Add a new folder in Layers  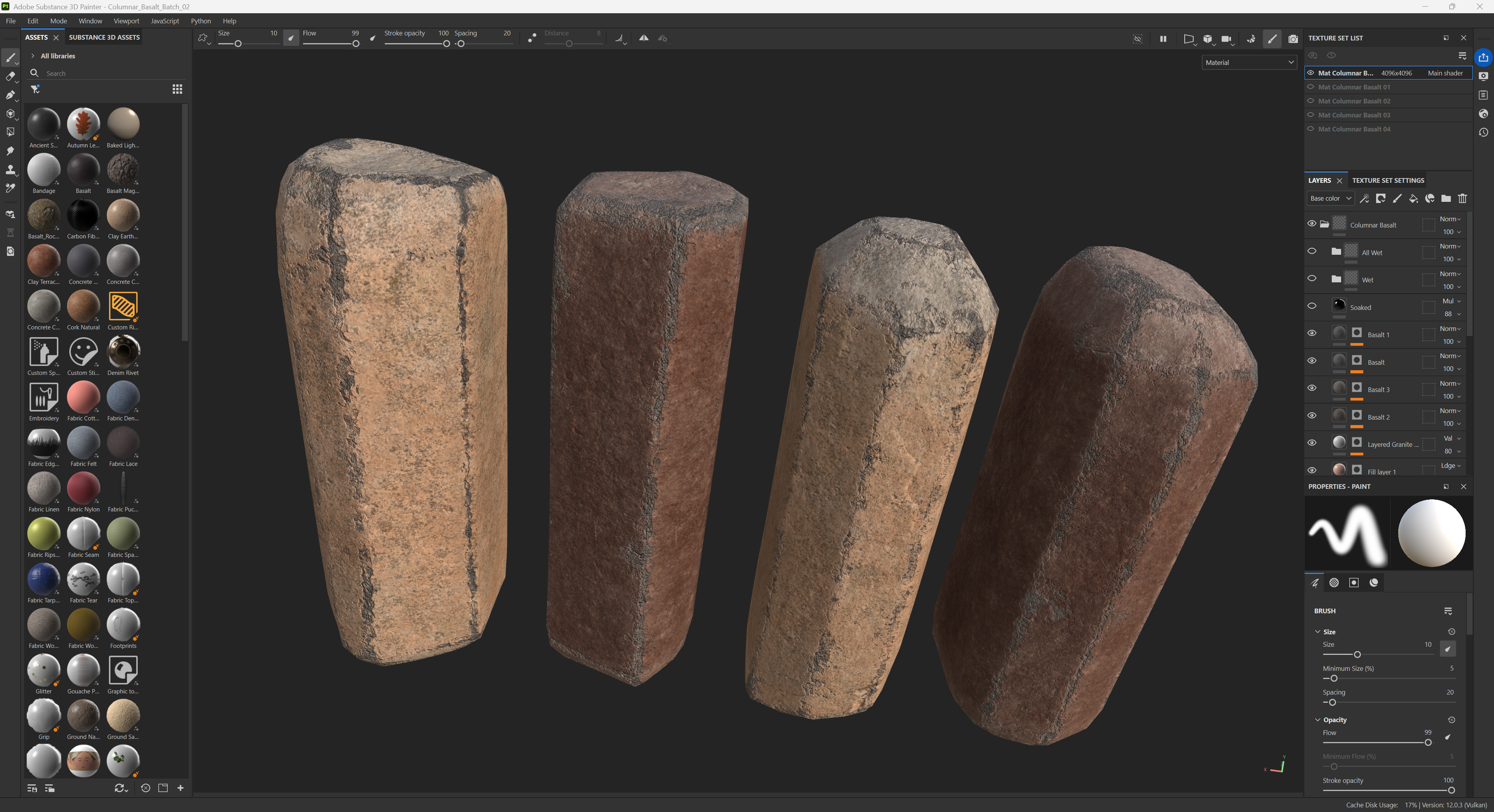click(1446, 199)
